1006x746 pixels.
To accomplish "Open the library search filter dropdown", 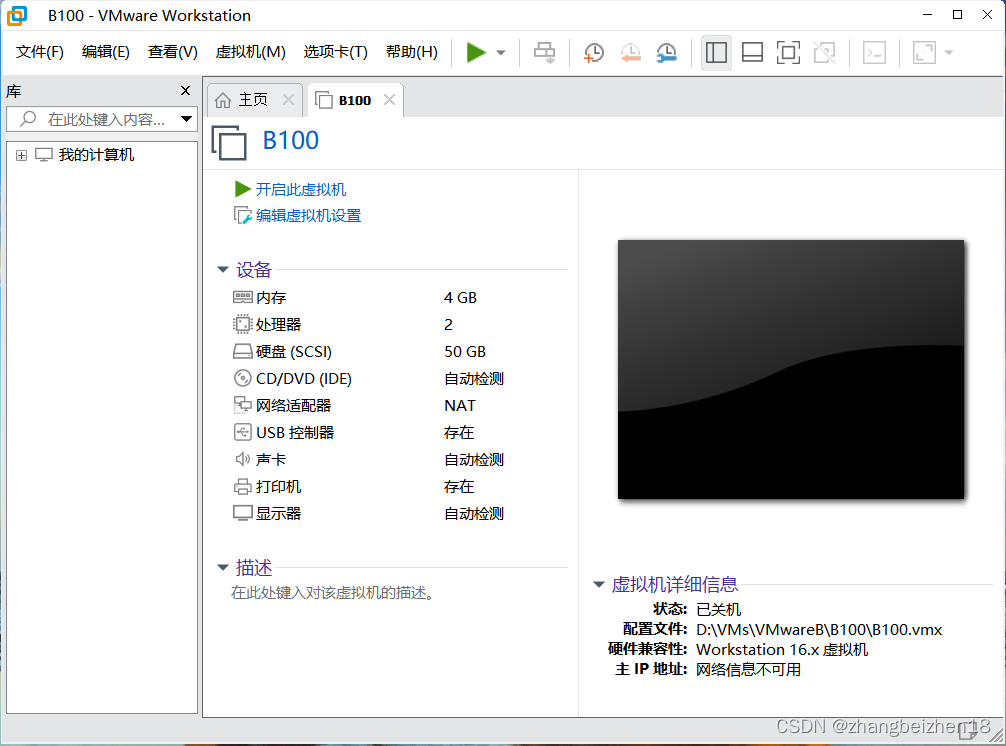I will click(x=187, y=119).
